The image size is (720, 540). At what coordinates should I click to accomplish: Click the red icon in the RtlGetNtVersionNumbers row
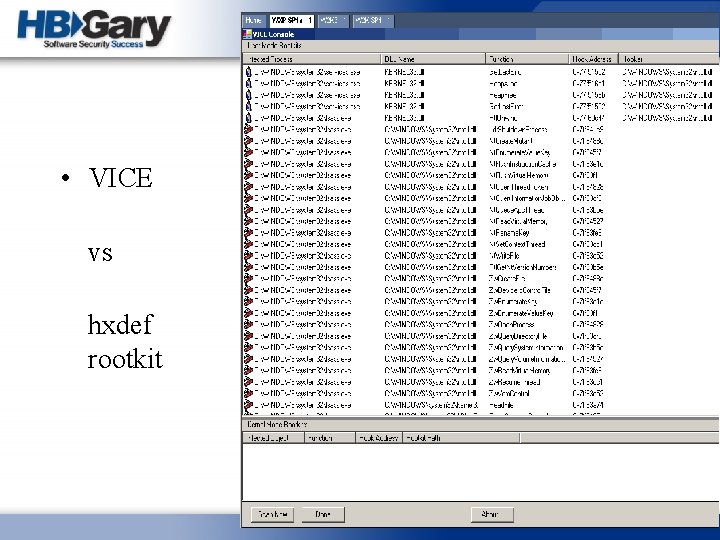248,267
